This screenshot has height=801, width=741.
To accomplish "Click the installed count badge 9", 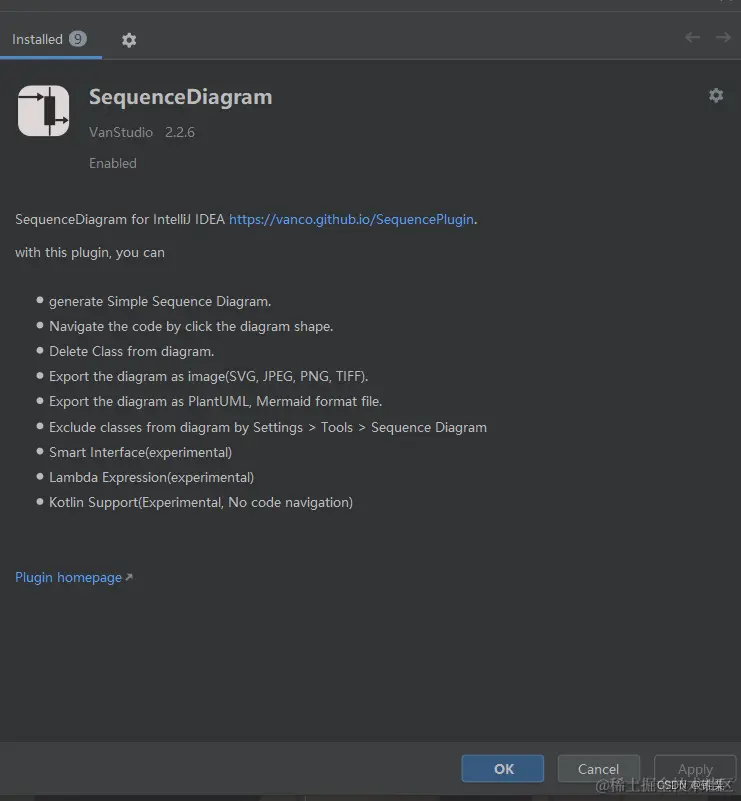I will coord(78,39).
